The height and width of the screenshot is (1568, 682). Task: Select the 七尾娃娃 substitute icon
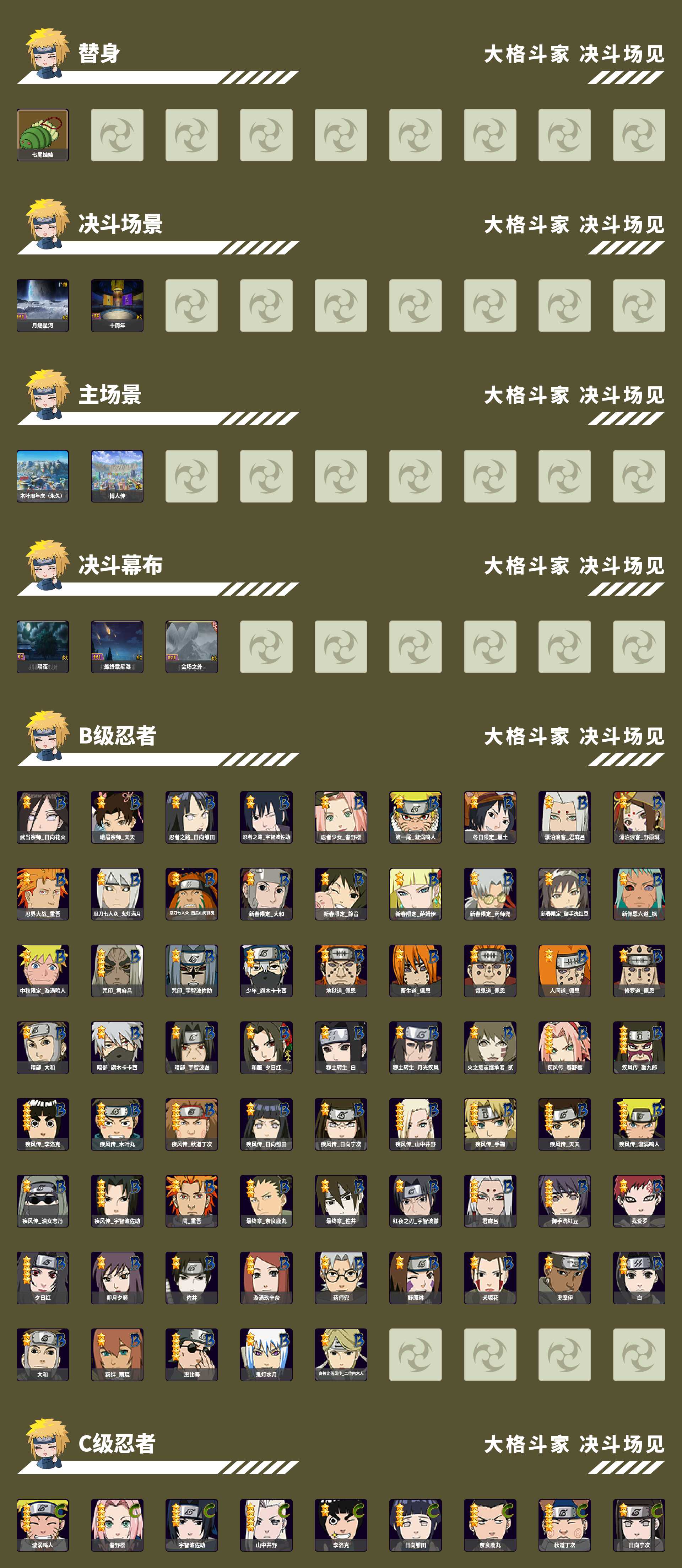tap(43, 135)
